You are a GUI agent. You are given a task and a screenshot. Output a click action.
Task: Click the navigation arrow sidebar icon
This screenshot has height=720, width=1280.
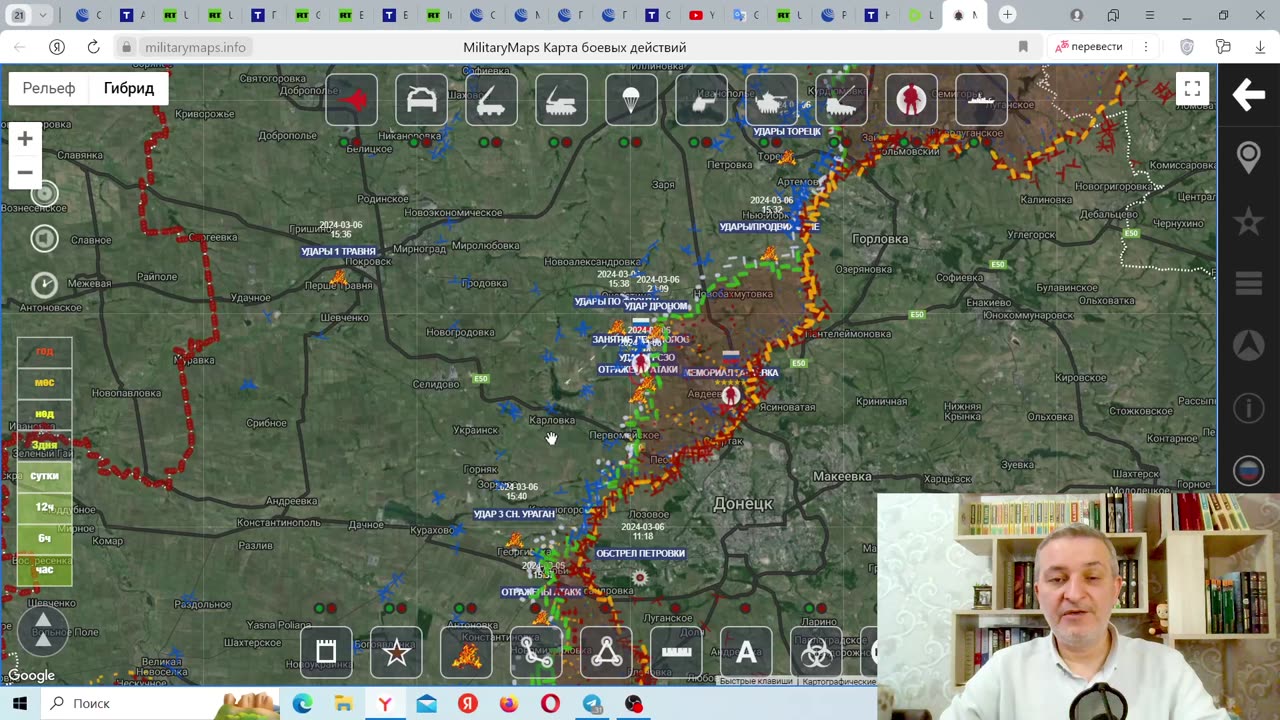[1249, 345]
